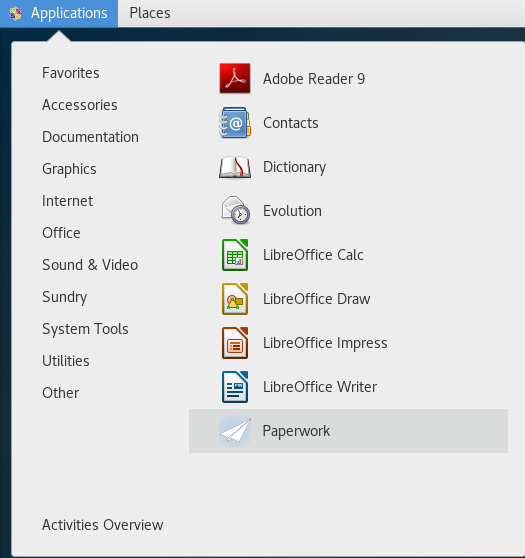This screenshot has width=525, height=558.
Task: Click the Dictionary book icon
Action: (x=235, y=167)
